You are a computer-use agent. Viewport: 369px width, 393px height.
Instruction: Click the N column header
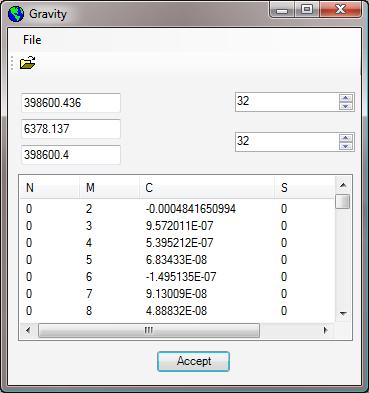point(49,188)
